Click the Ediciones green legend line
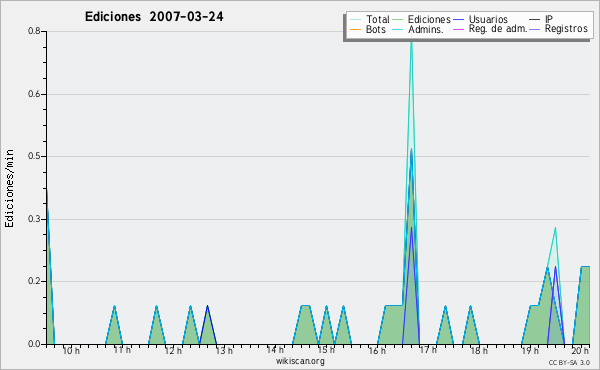Viewport: 600px width, 370px height. pos(398,20)
